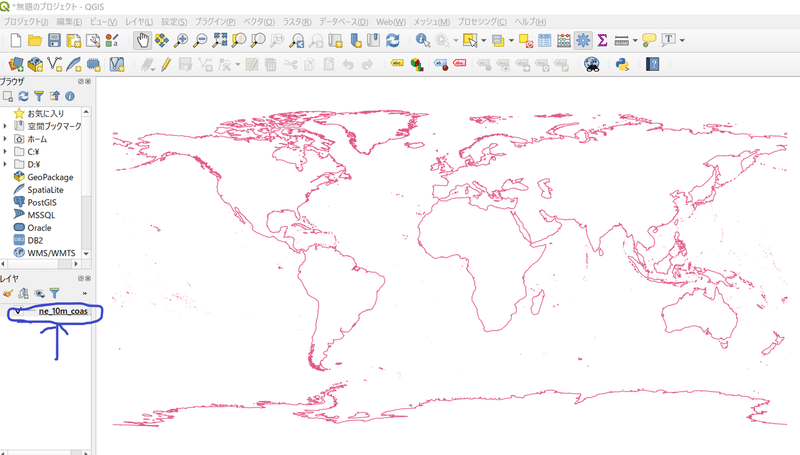The height and width of the screenshot is (455, 800).
Task: Select GeoPackage in the browser tree
Action: (50, 177)
